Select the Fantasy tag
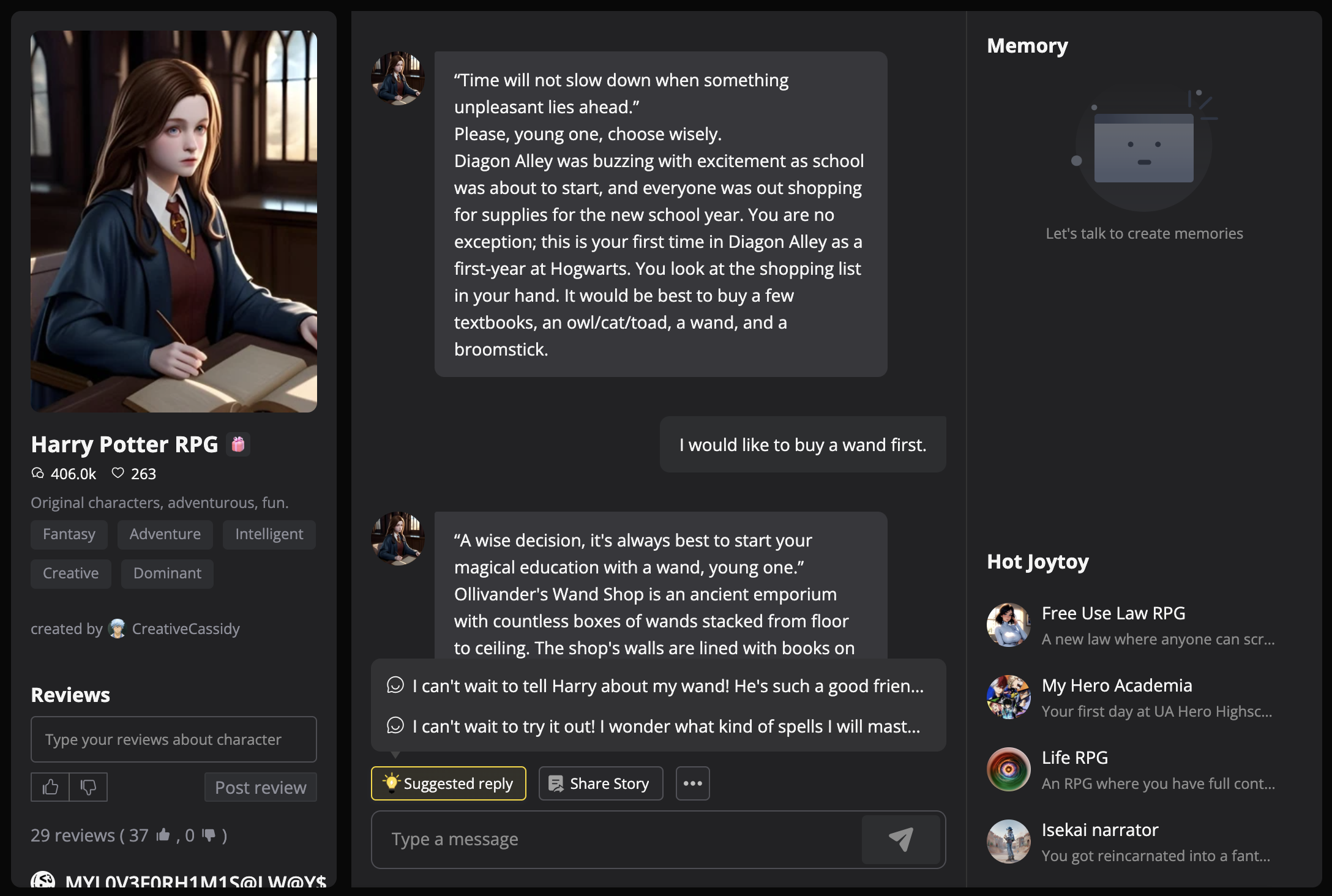This screenshot has width=1332, height=896. click(69, 534)
